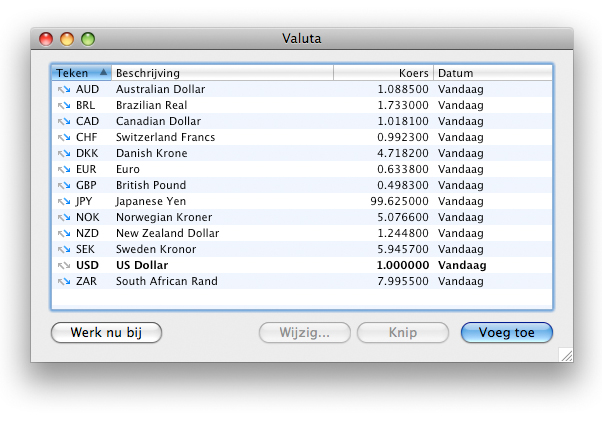Click the update arrows icon beside AUD
Screen dimensions: 602x422
(x=64, y=89)
